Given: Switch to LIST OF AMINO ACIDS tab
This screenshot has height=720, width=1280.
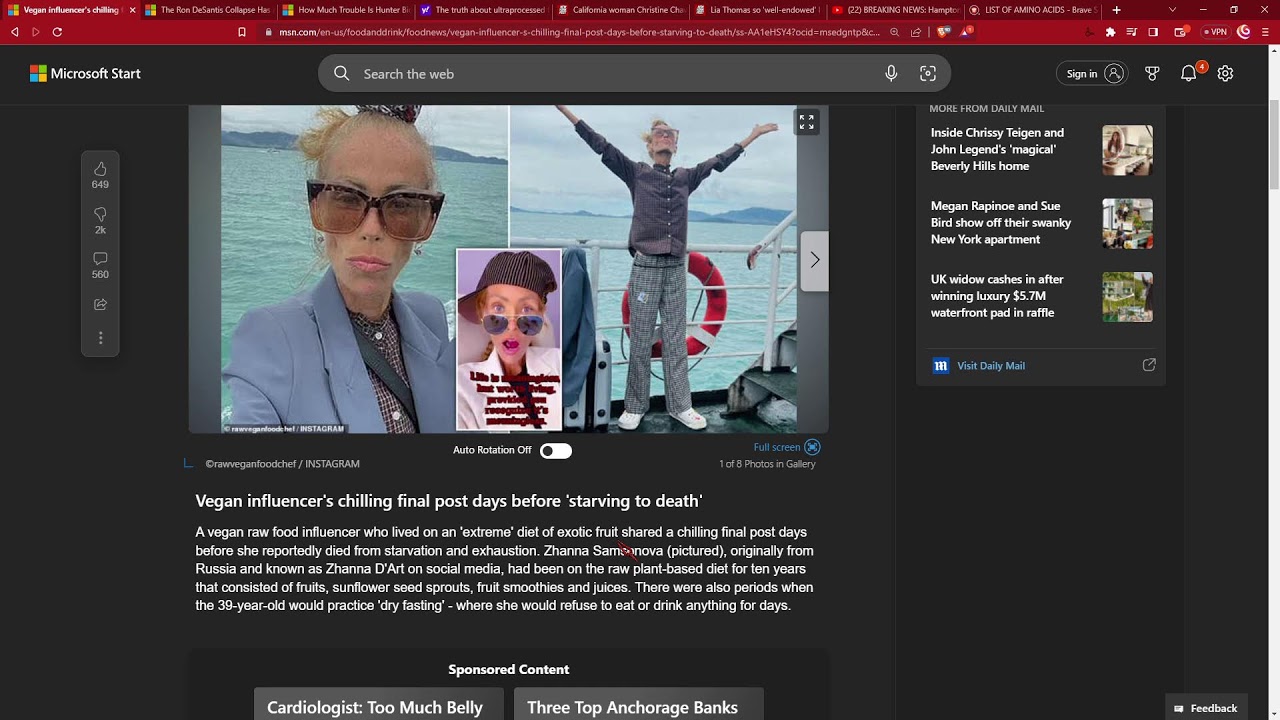Looking at the screenshot, I should [x=1034, y=10].
